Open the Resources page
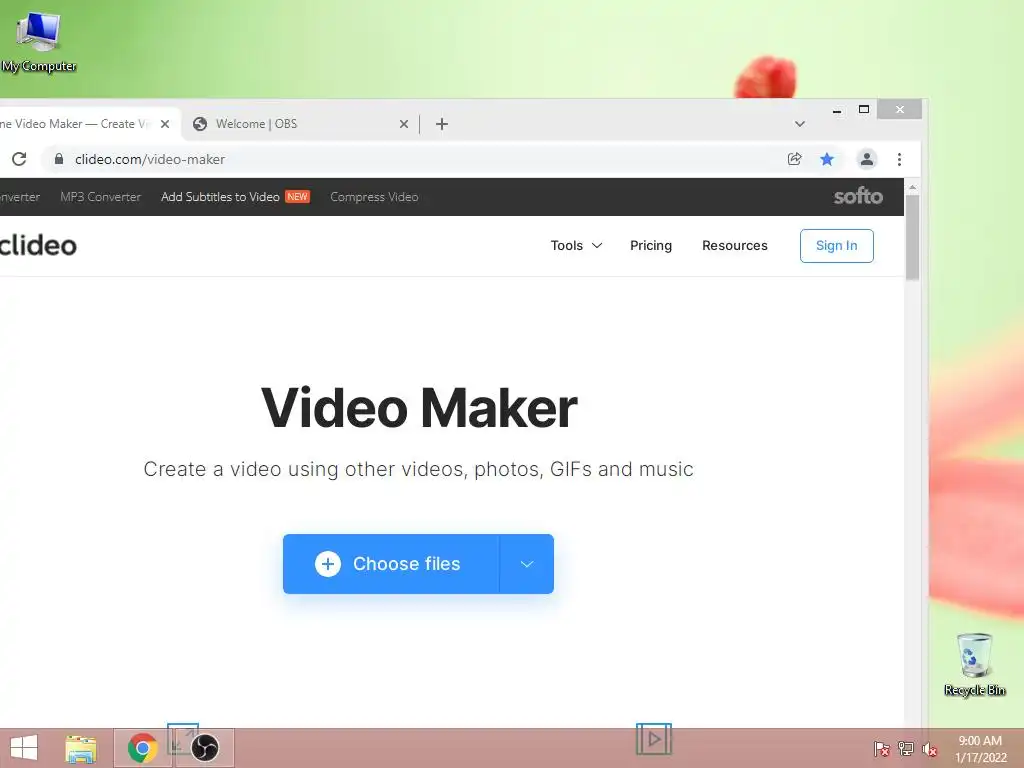Image resolution: width=1024 pixels, height=768 pixels. click(735, 246)
